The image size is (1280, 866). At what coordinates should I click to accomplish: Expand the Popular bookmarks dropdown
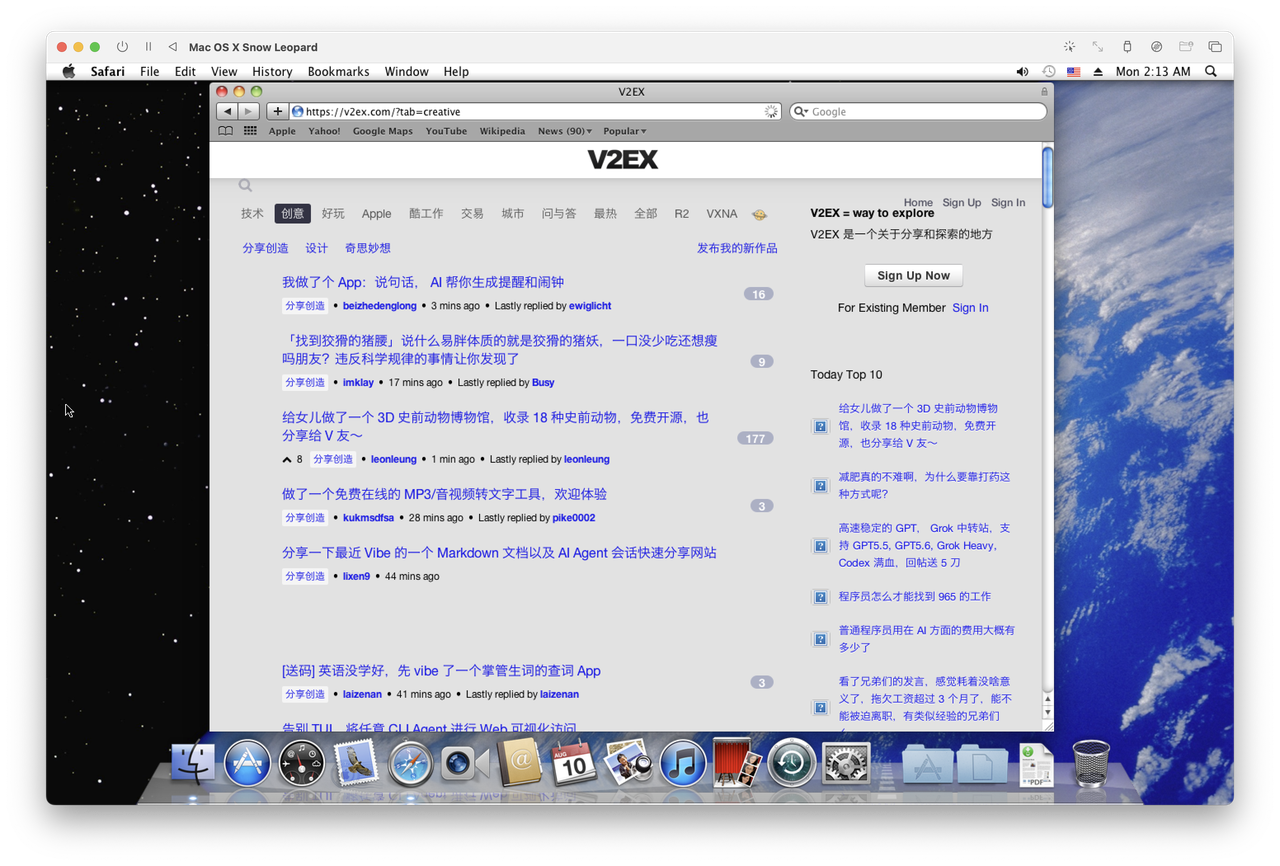625,131
